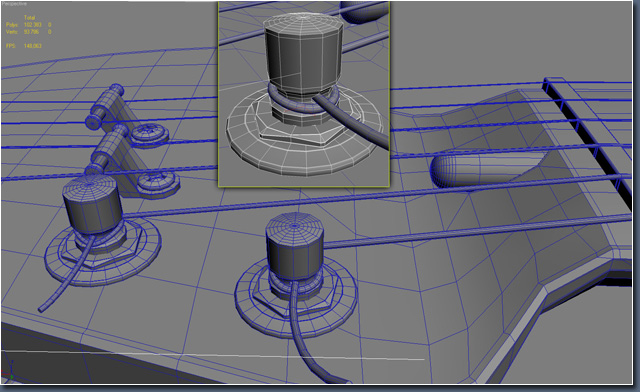The width and height of the screenshot is (640, 392).
Task: Select the inset close-up tuning peg thumbnail
Action: click(x=304, y=94)
